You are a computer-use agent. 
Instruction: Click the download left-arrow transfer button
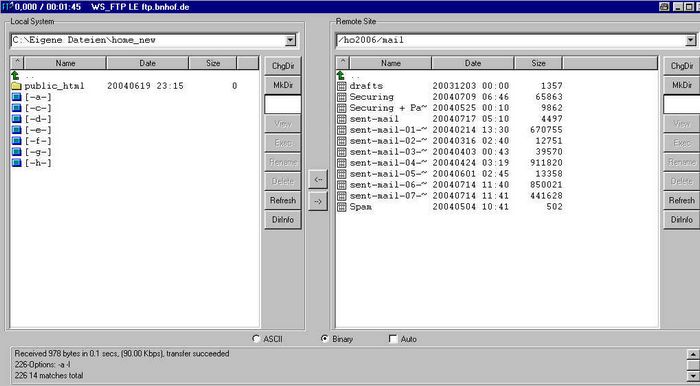[318, 179]
